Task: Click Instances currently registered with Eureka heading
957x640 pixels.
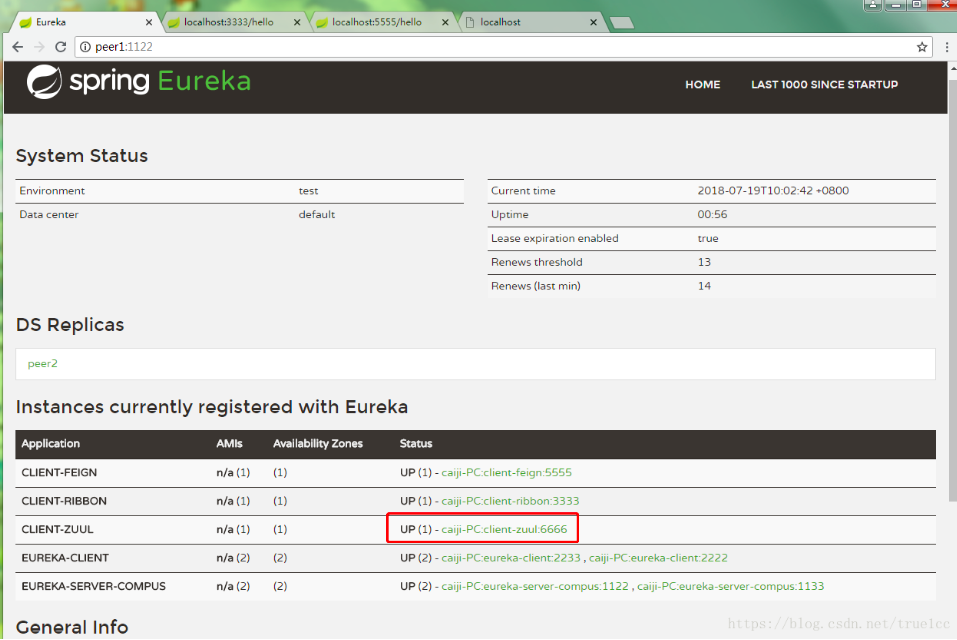Action: pyautogui.click(x=212, y=407)
